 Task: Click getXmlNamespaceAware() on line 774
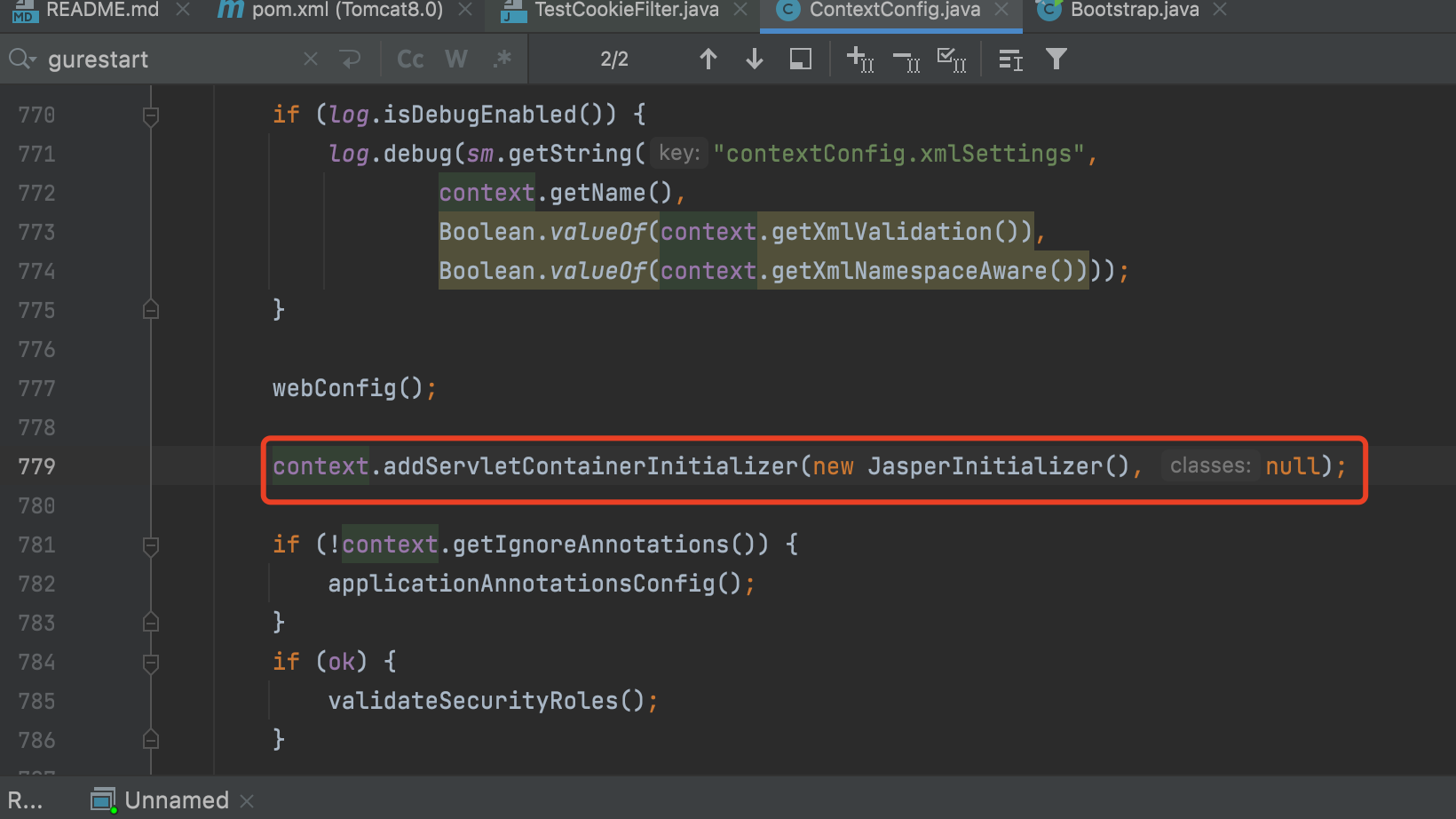(923, 271)
